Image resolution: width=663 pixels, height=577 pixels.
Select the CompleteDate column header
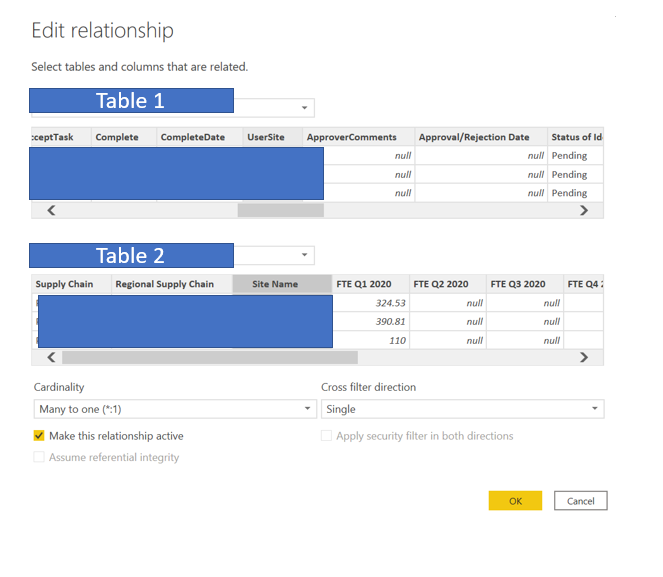pos(200,137)
